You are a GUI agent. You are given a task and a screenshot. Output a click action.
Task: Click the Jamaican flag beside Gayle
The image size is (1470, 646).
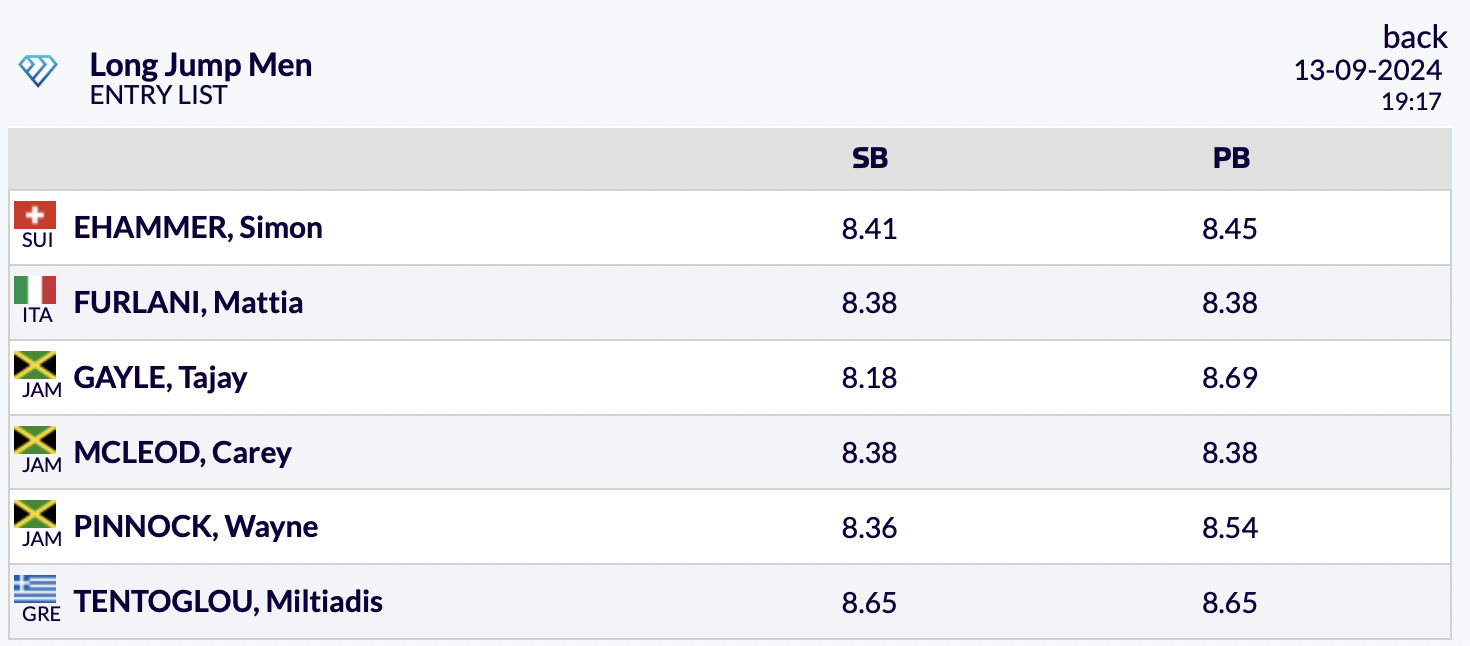tap(35, 366)
